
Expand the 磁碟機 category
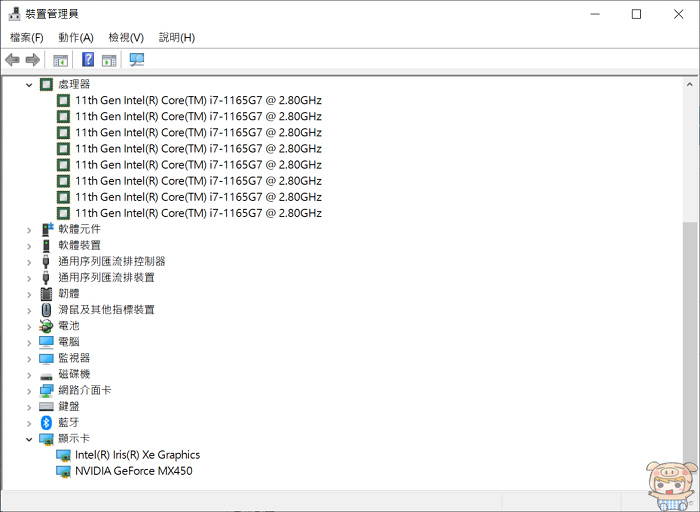pyautogui.click(x=29, y=375)
